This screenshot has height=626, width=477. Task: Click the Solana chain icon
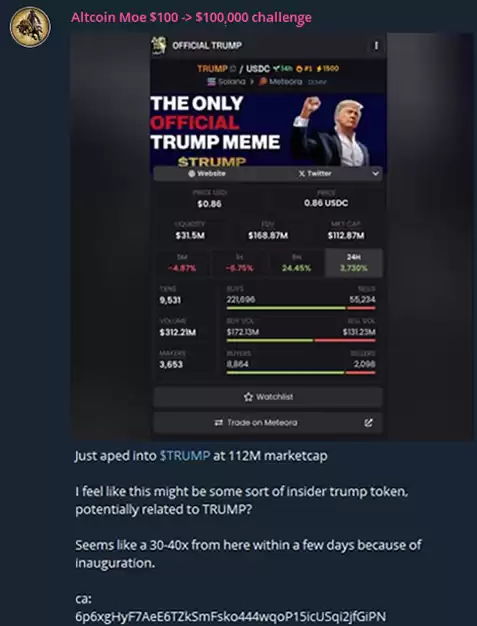pos(211,81)
